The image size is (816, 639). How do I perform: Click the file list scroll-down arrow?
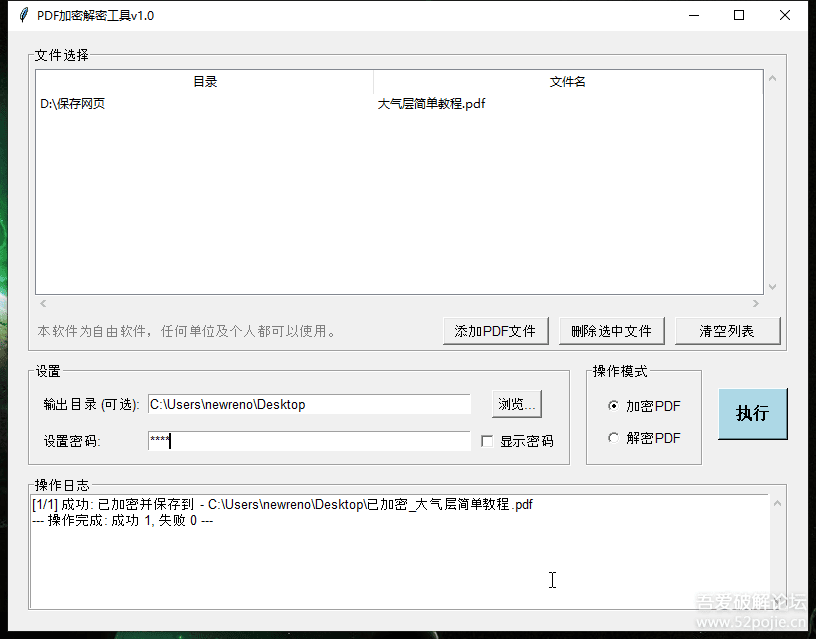tap(772, 287)
